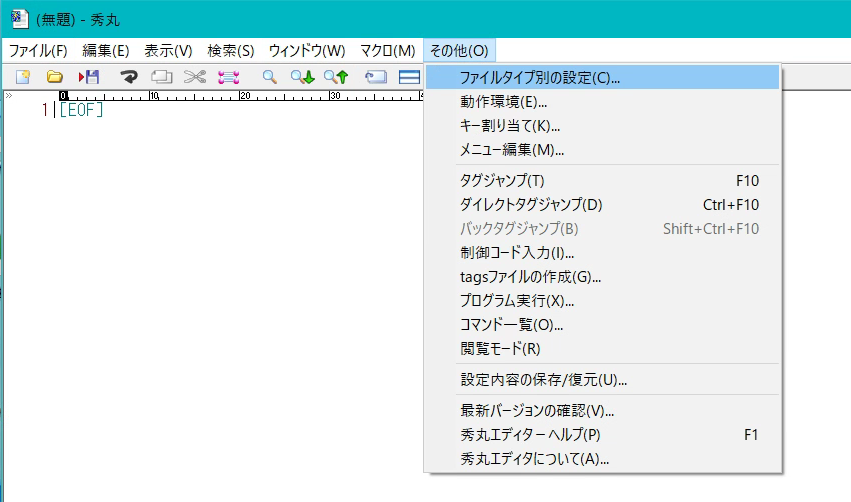The image size is (851, 502).
Task: Open 設定内容の保存/復元(U)...
Action: pyautogui.click(x=602, y=379)
